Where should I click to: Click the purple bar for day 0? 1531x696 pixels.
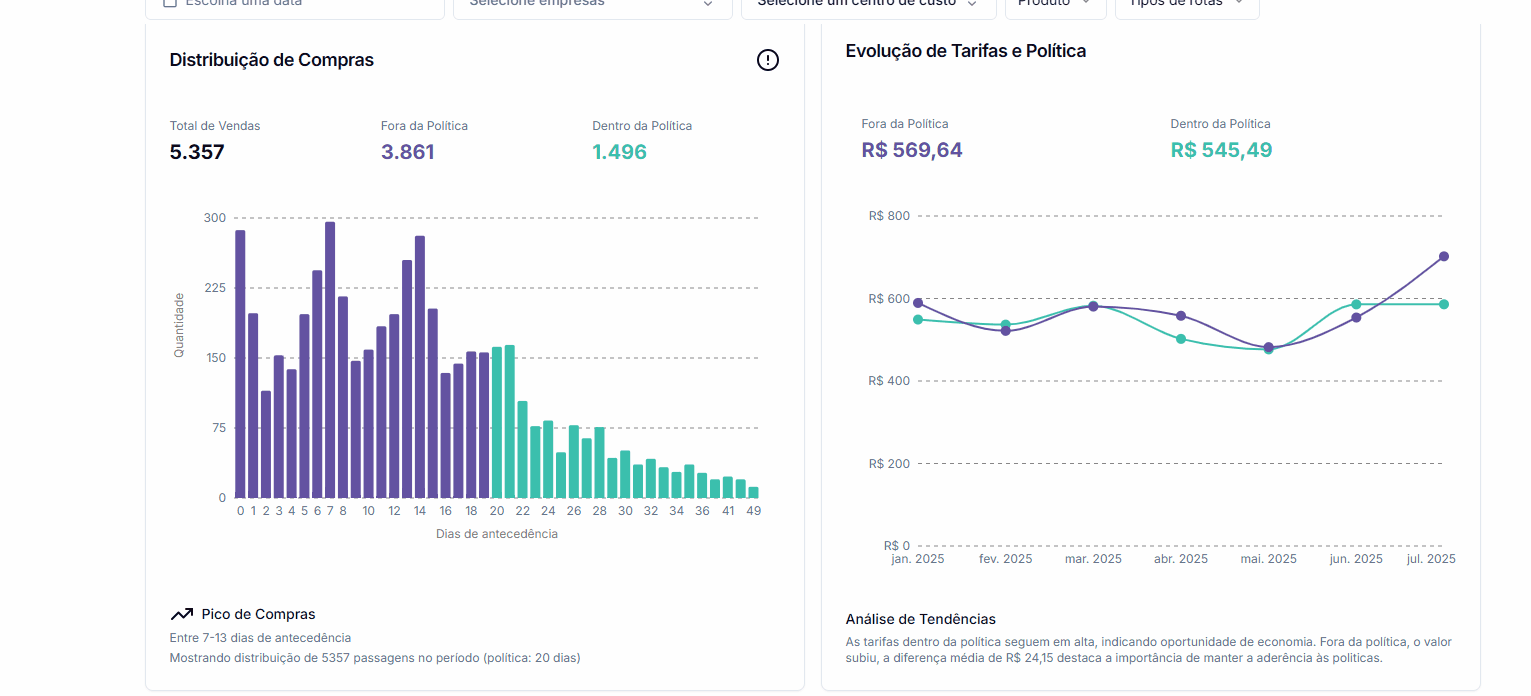point(240,364)
